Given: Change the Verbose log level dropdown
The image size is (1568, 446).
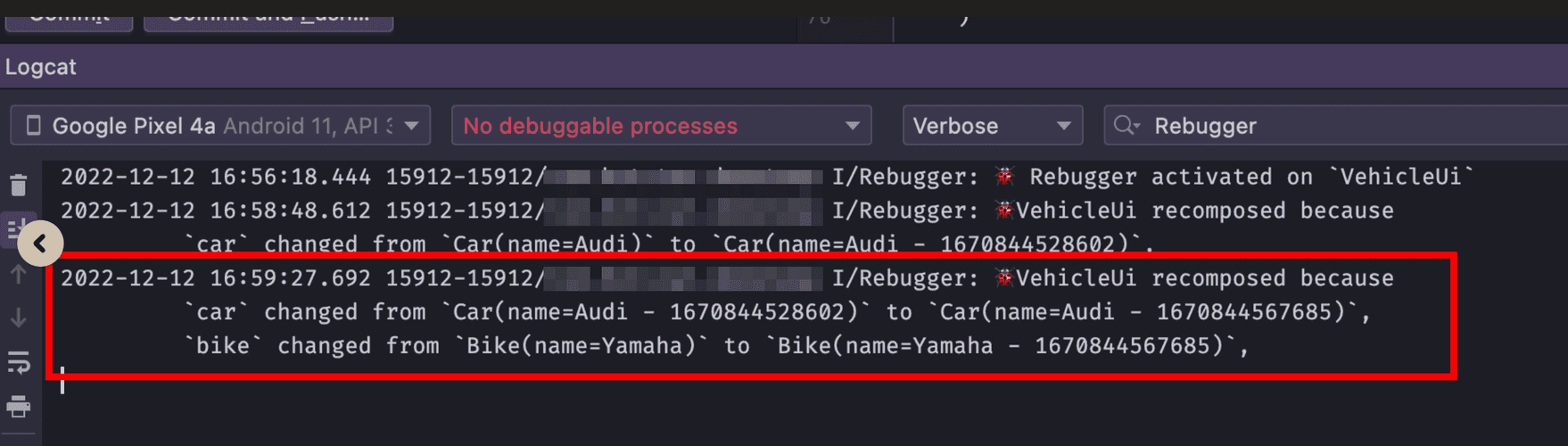Looking at the screenshot, I should (993, 126).
